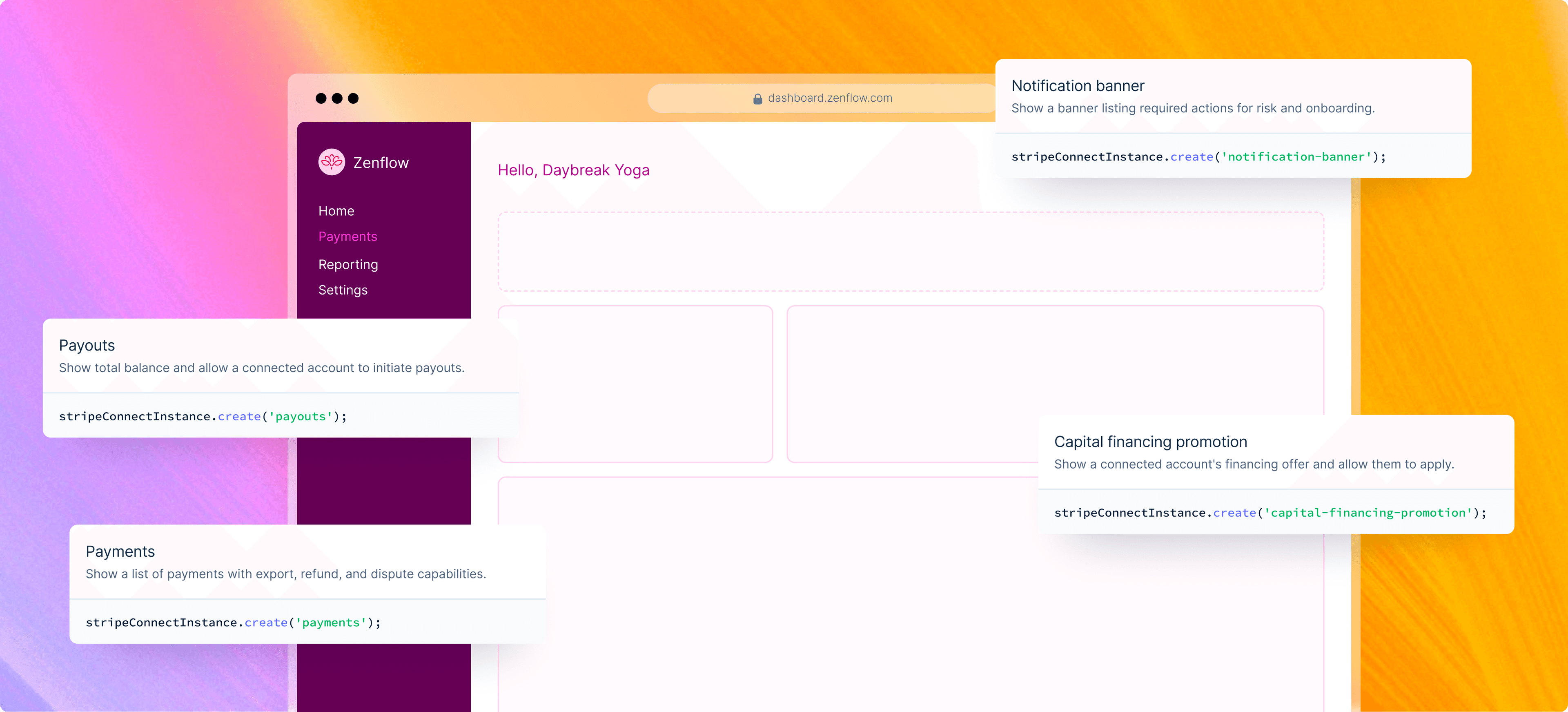Select the payouts create code snippet
Screen dimensions: 1568x712
tap(203, 416)
